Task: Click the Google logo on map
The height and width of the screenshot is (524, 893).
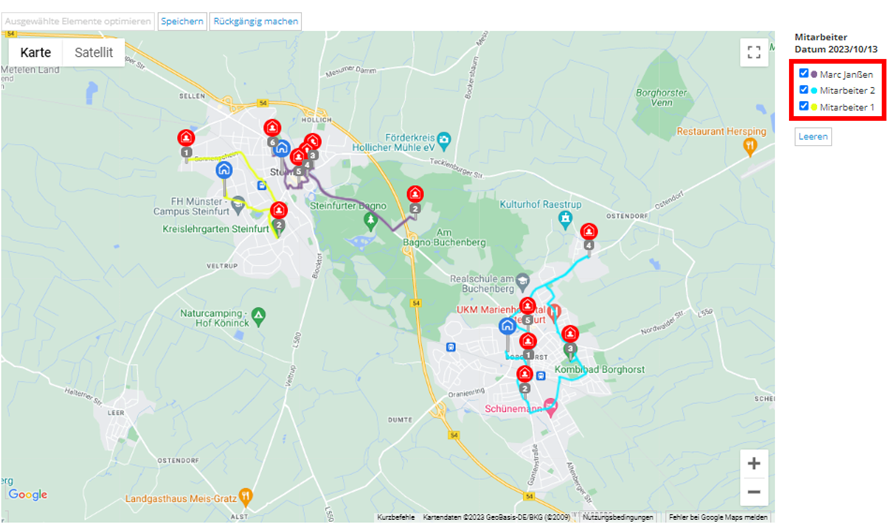Action: pyautogui.click(x=28, y=494)
